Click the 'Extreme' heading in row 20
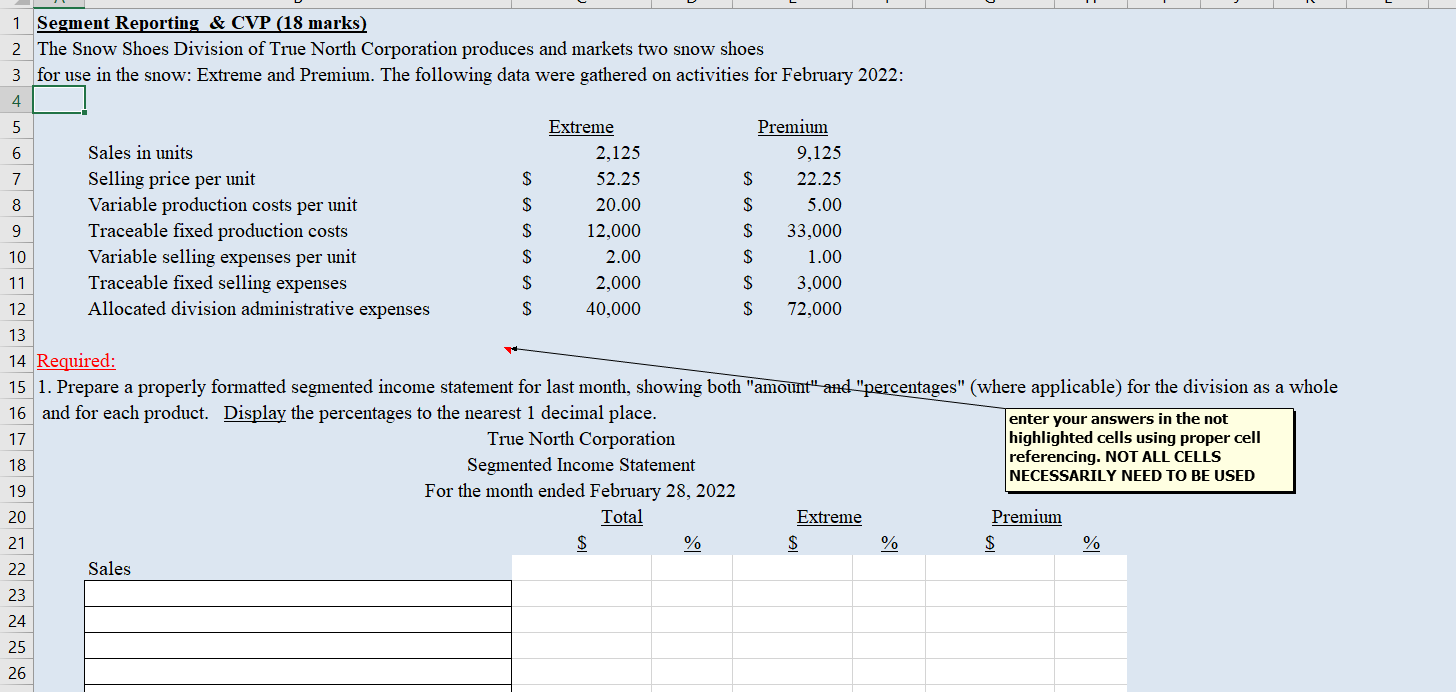The image size is (1456, 692). point(829,517)
